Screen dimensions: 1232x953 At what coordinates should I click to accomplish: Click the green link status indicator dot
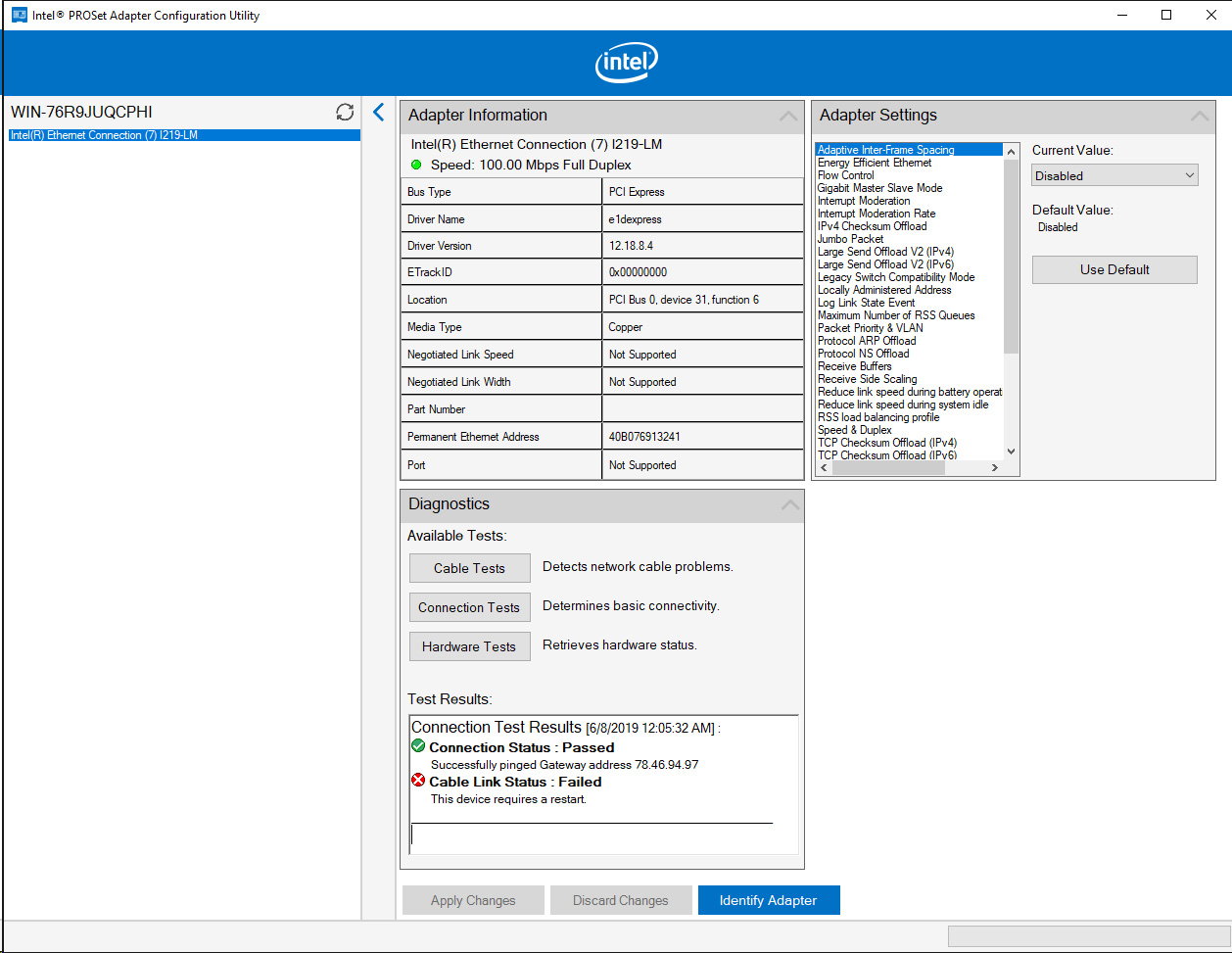click(x=416, y=166)
